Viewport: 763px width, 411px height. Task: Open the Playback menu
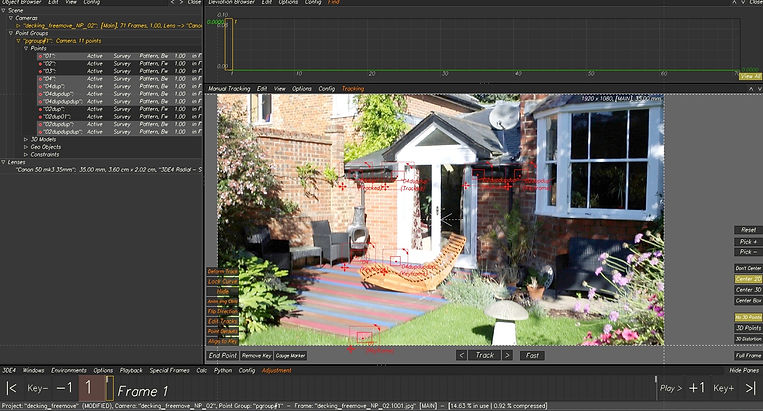point(131,370)
